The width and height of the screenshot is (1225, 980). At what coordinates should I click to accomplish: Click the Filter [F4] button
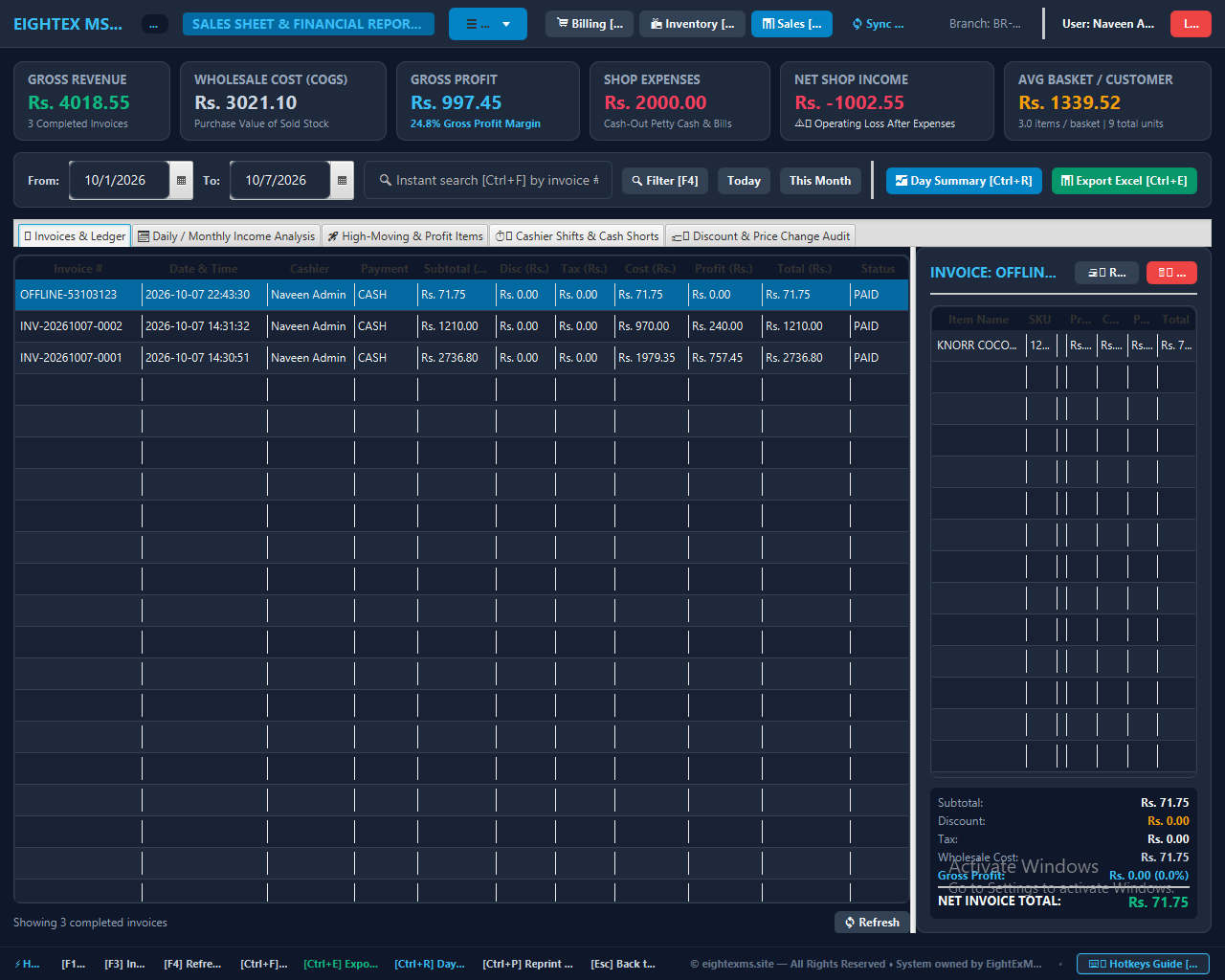point(665,181)
